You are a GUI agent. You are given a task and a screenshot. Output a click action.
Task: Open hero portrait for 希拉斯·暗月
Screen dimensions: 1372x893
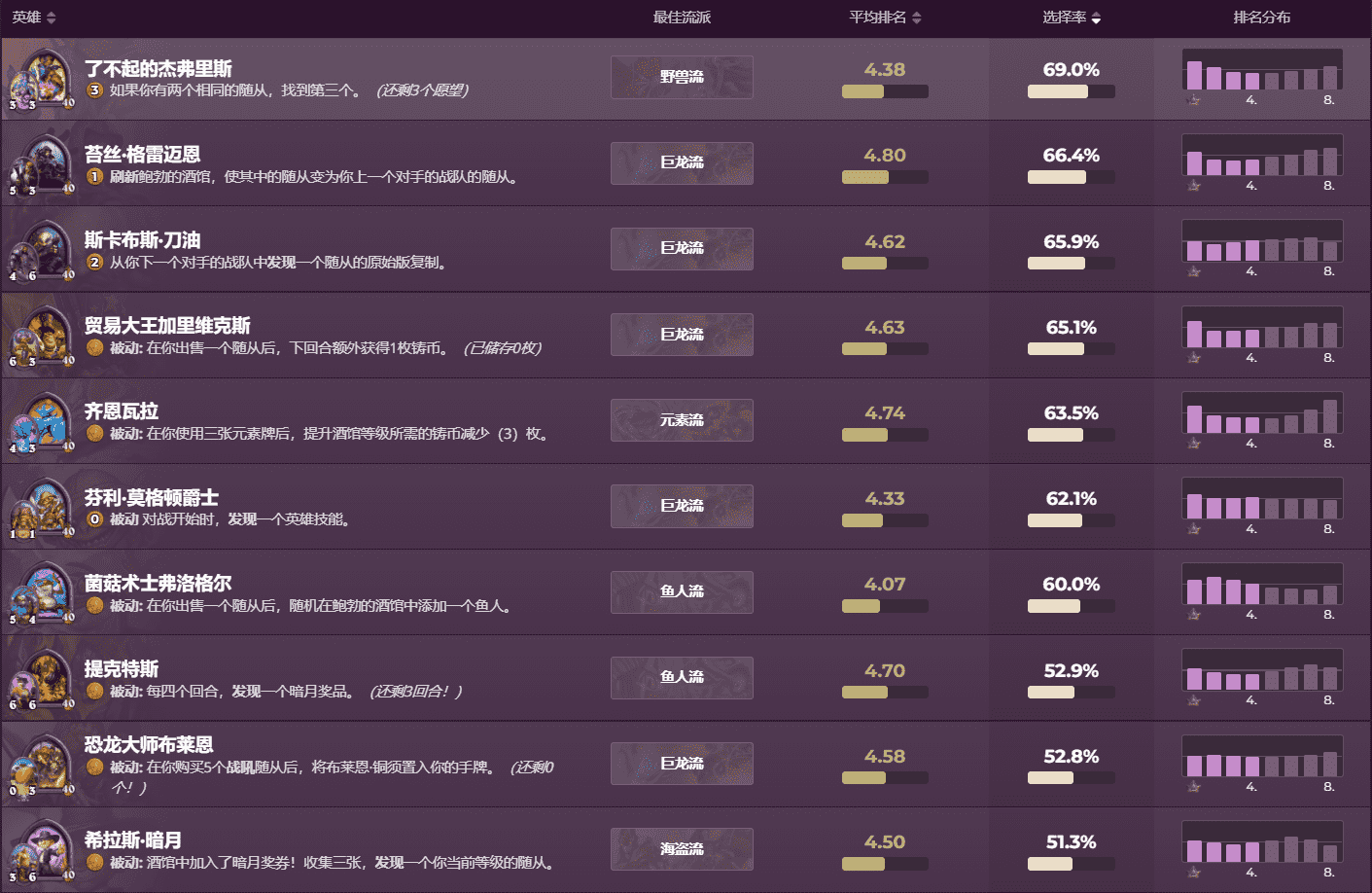42,850
